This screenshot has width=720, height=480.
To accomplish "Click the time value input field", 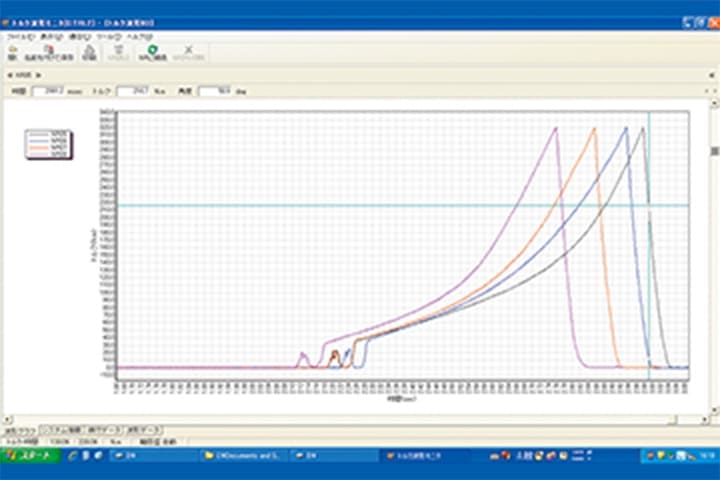I will pos(46,91).
